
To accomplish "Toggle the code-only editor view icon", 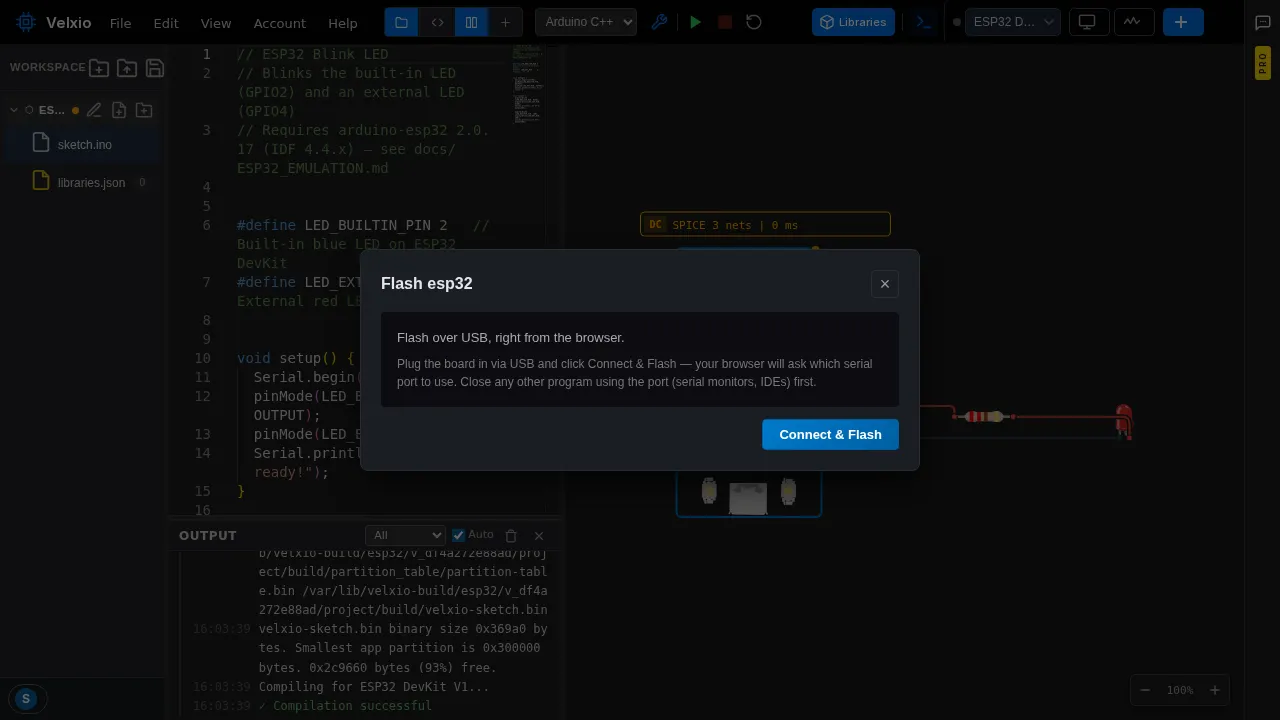I will point(437,22).
